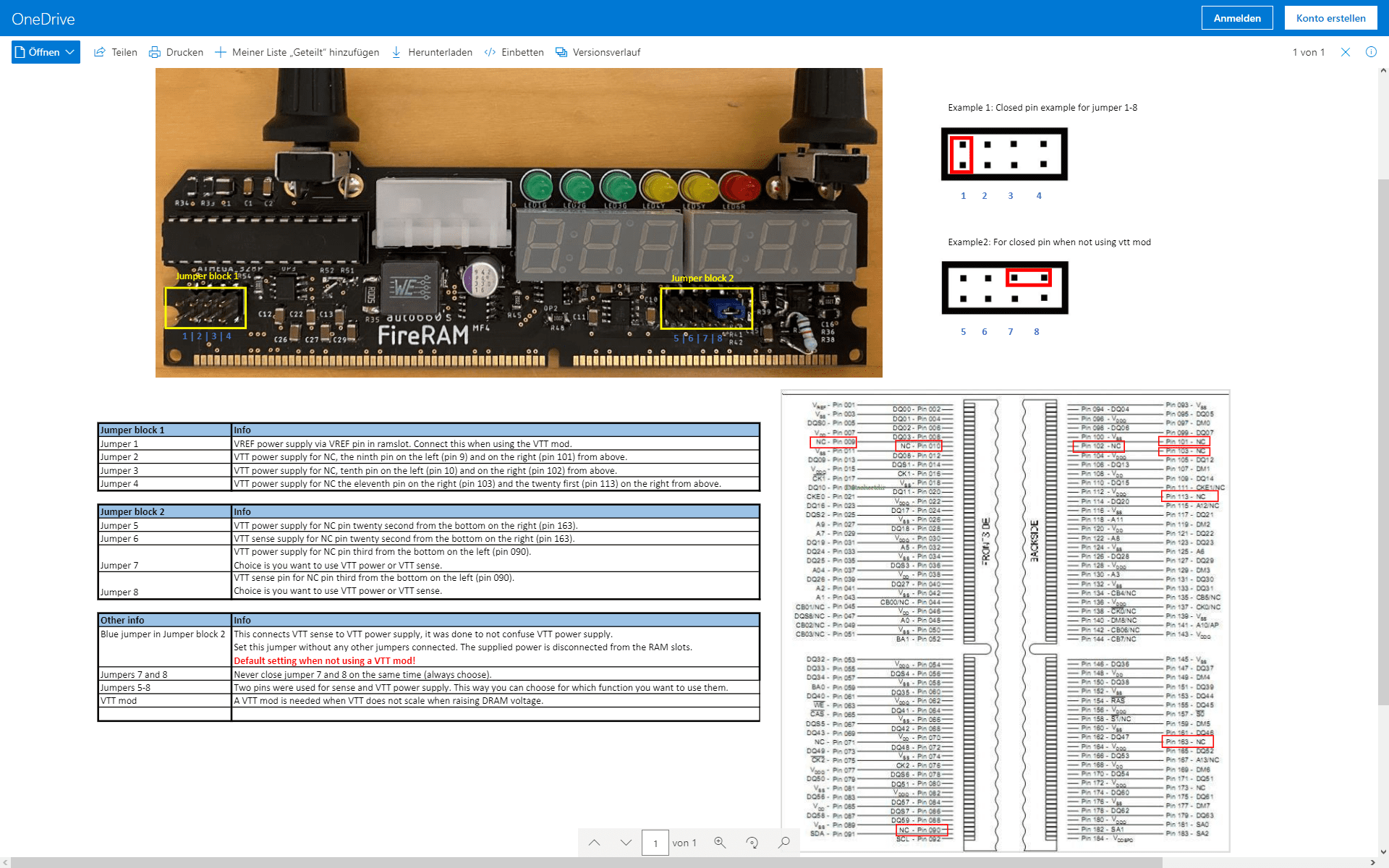The image size is (1389, 868).
Task: Add to Meiner Liste Geteilt hinzufügen
Action: click(x=297, y=52)
